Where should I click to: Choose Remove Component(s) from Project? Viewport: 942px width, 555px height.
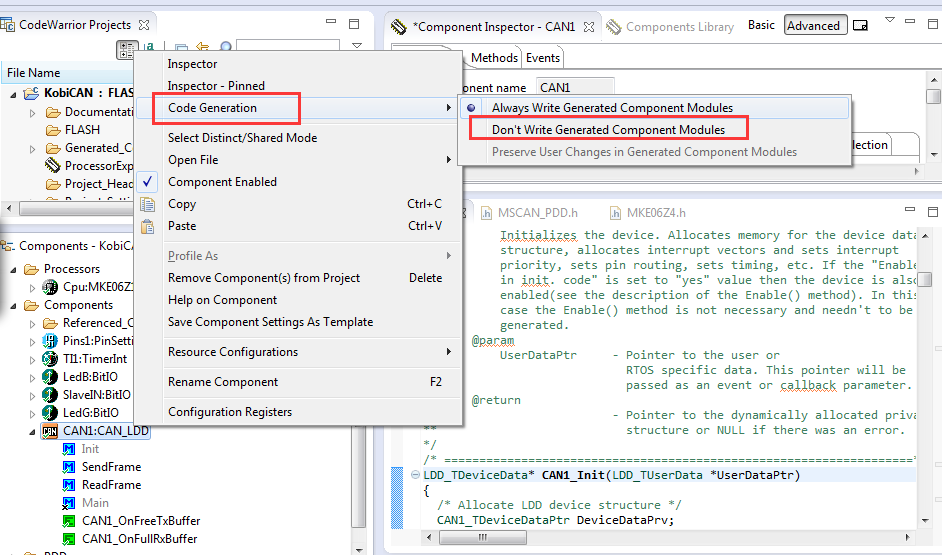tap(299, 278)
